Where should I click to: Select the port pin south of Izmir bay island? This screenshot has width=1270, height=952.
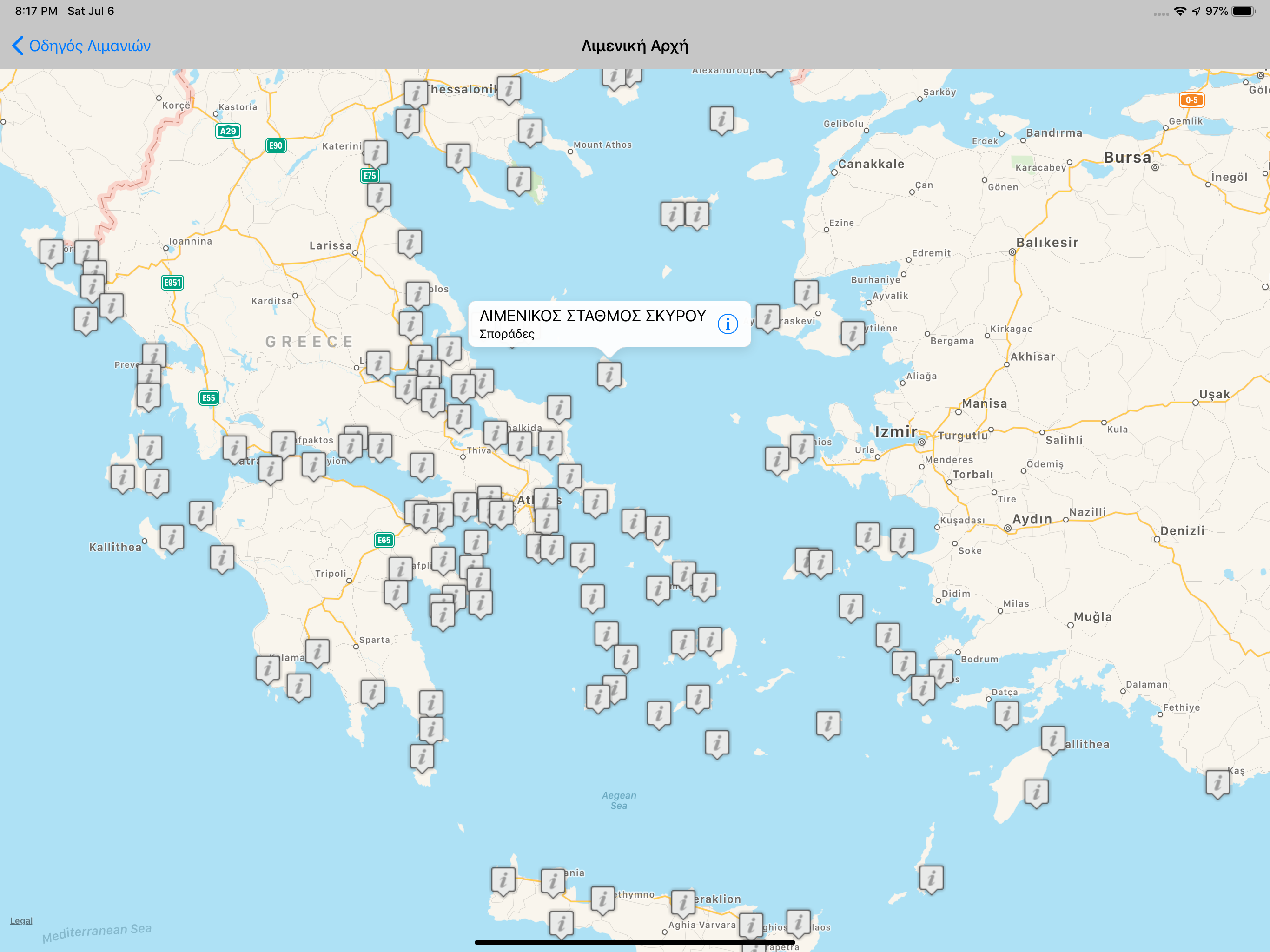[x=776, y=461]
